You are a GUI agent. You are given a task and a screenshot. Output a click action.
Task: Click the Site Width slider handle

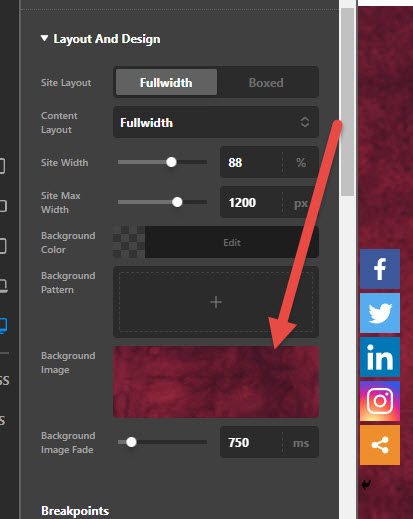coord(171,162)
